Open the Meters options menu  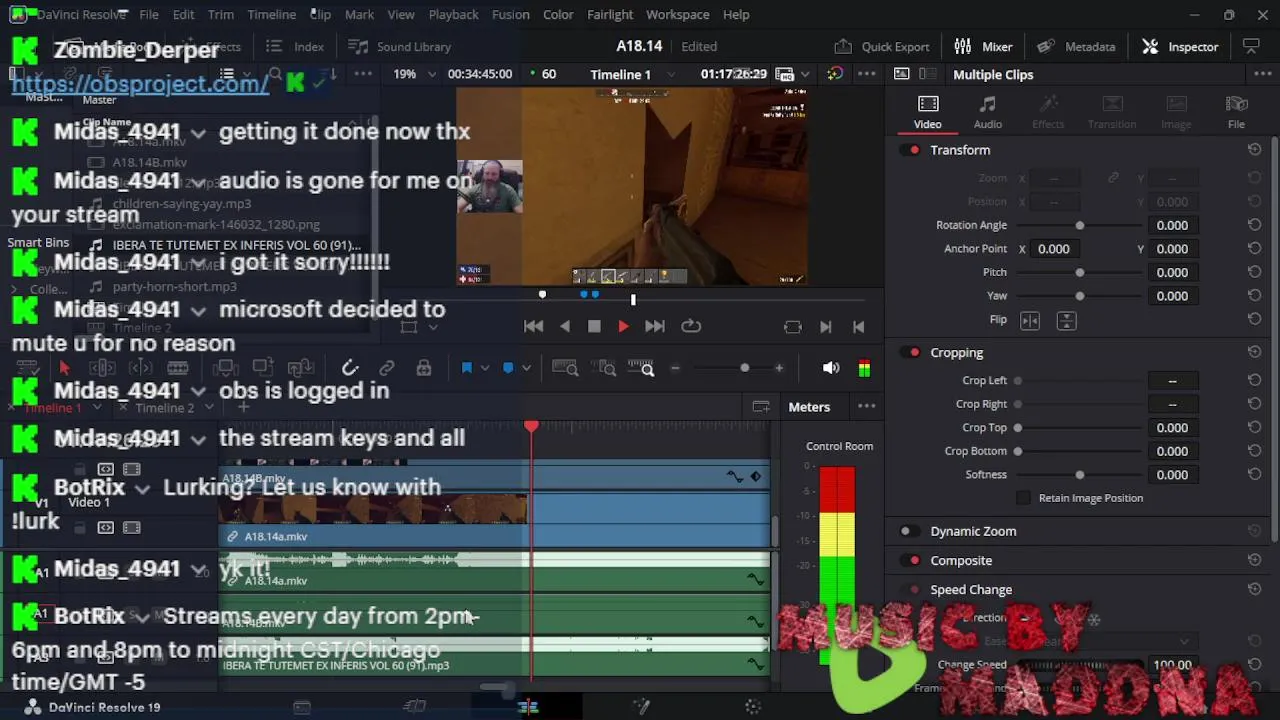point(867,407)
